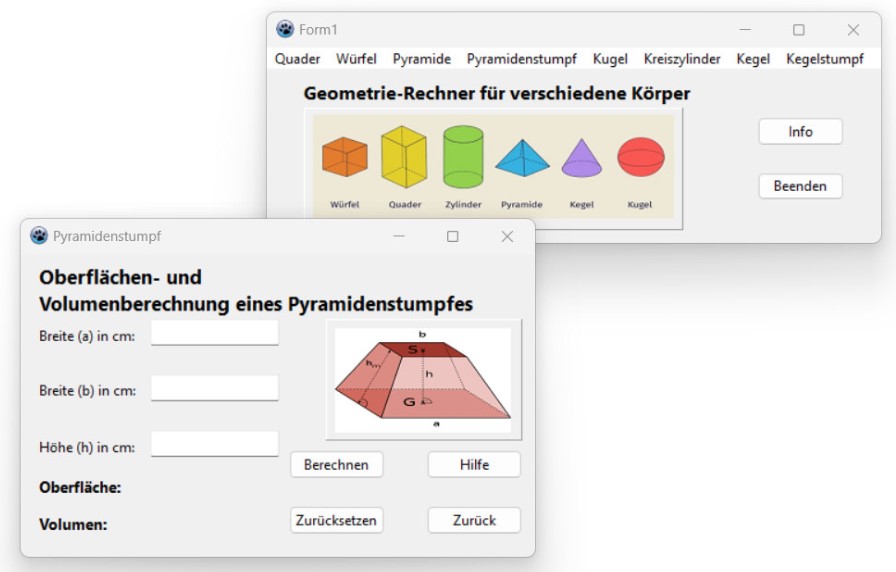The width and height of the screenshot is (896, 572).
Task: Click the 'Form1' window title text
Action: (318, 30)
